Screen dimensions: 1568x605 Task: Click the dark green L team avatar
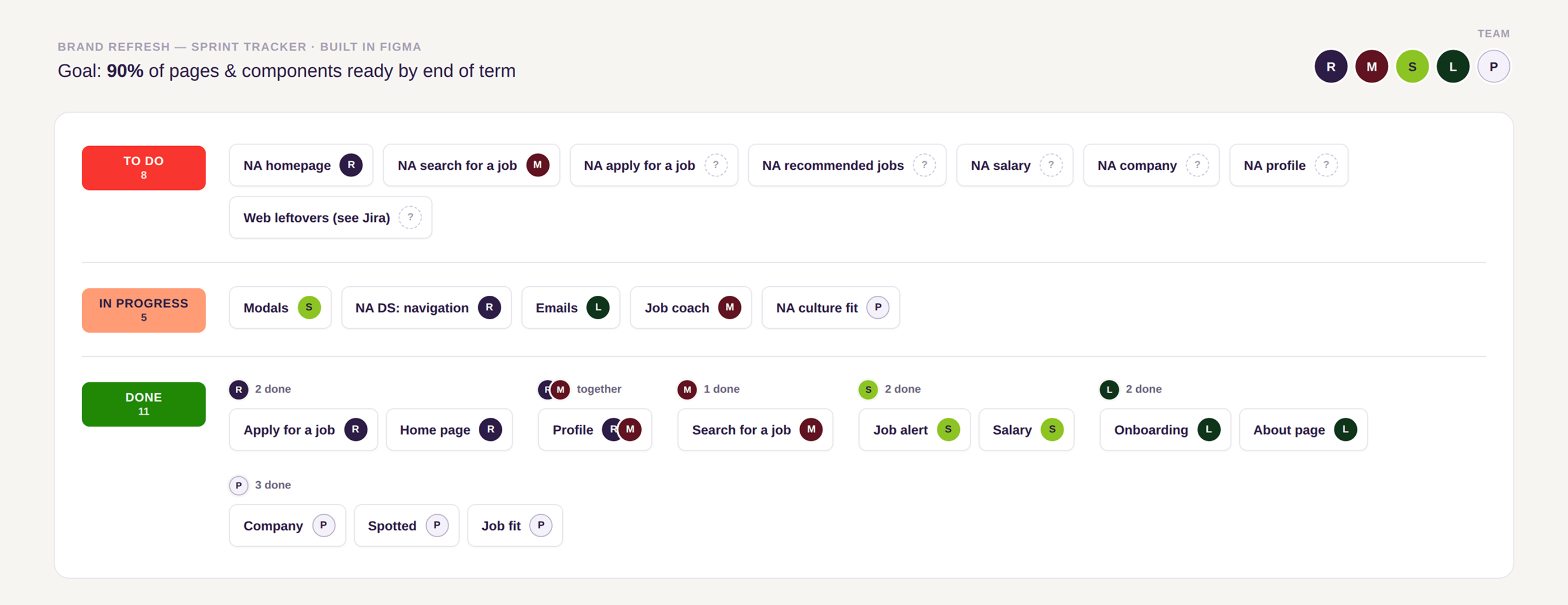tap(1453, 67)
